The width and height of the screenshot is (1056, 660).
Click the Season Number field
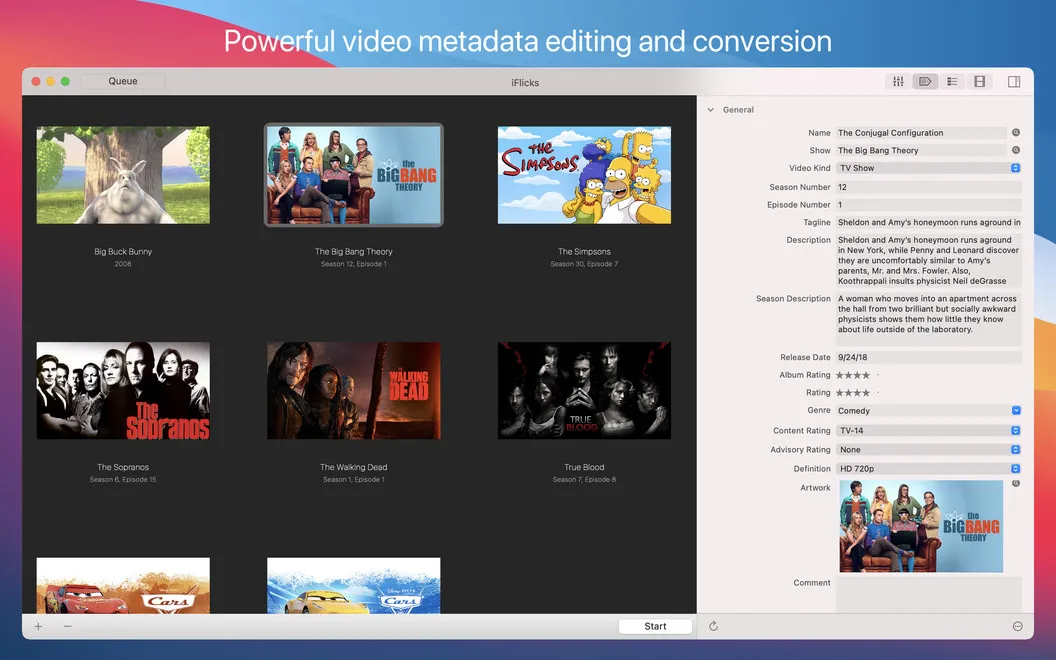pos(929,187)
